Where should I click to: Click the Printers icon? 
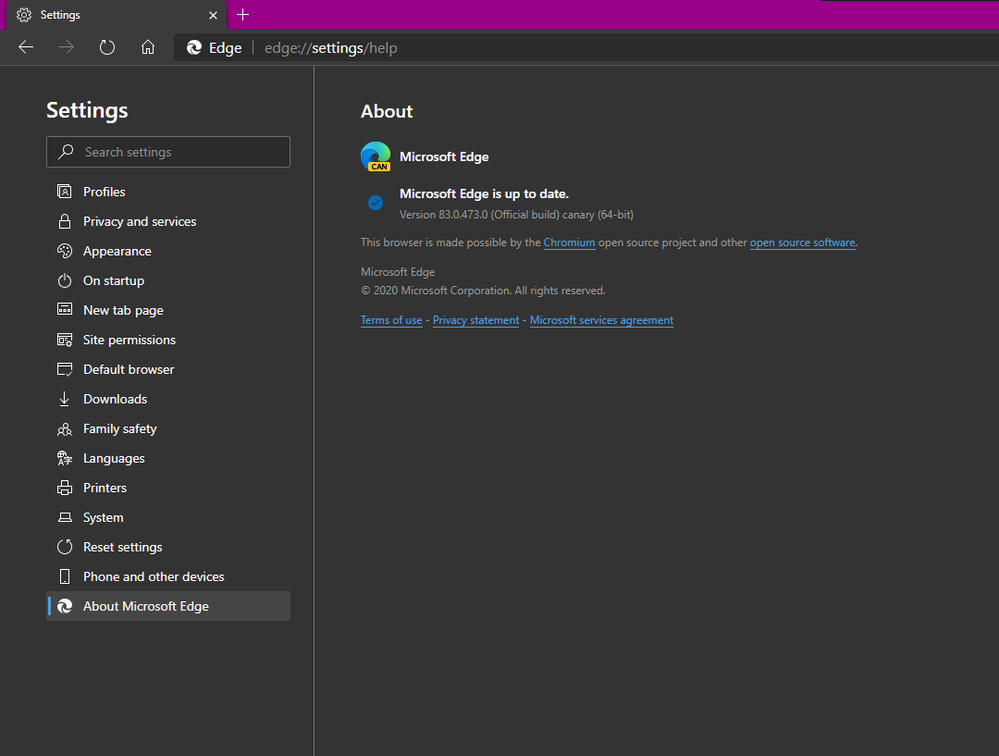click(64, 488)
